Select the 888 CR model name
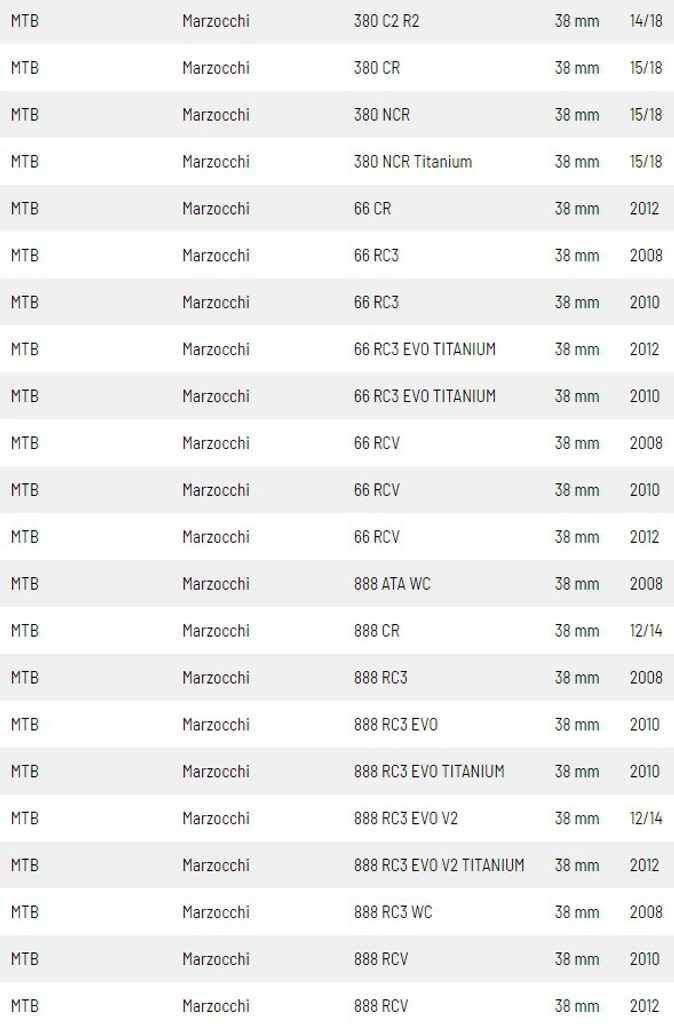674x1024 pixels. [376, 631]
